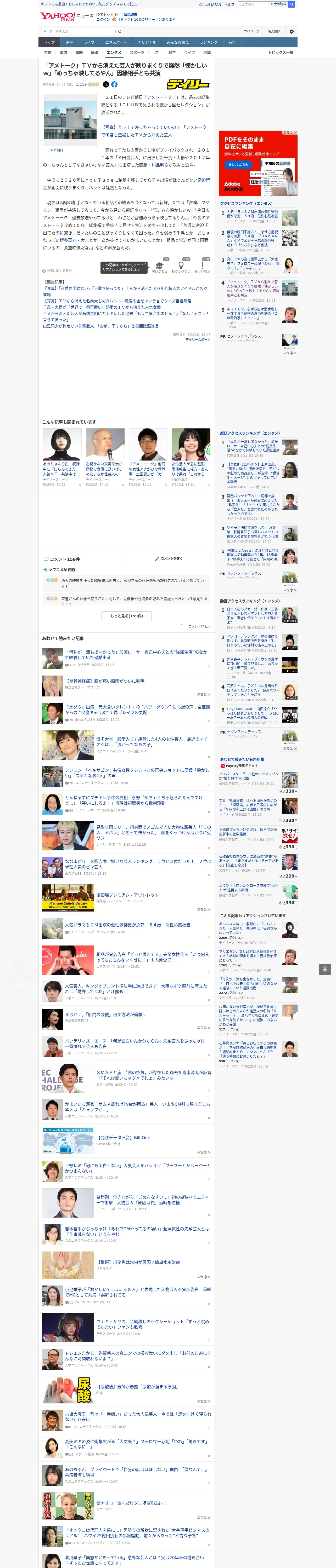336x1568 pixels.
Task: Share the article on Facebook
Action: pos(114,85)
